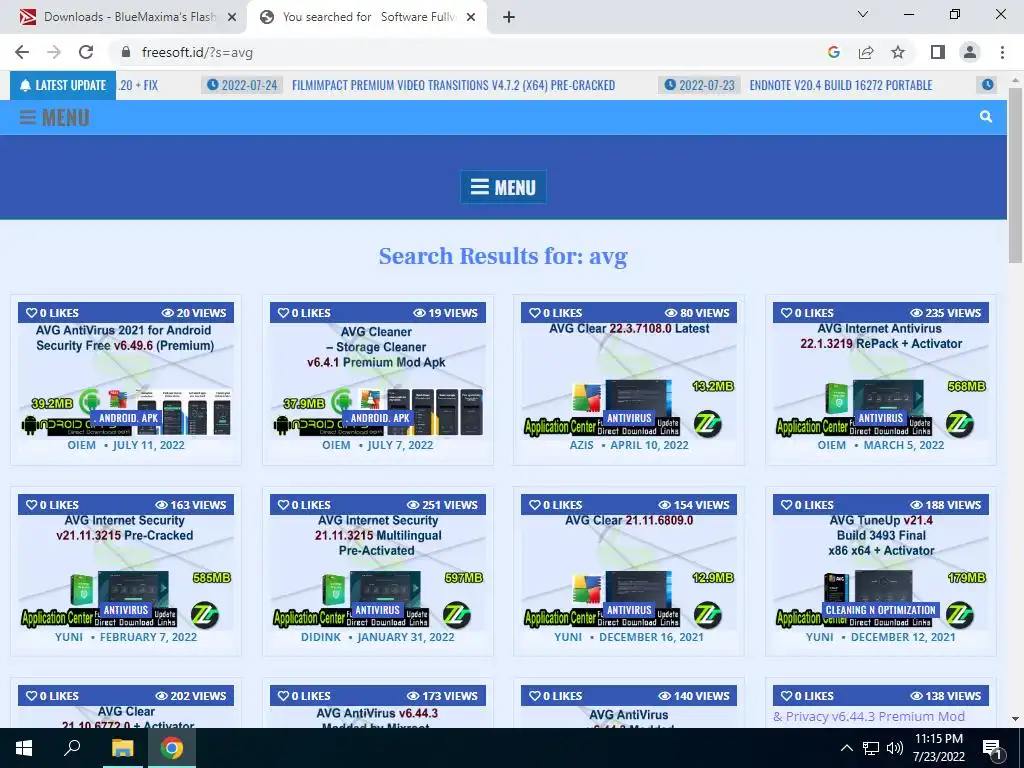Click the 20 VIEWS eye counter
Viewport: 1024px width, 768px height.
[194, 313]
